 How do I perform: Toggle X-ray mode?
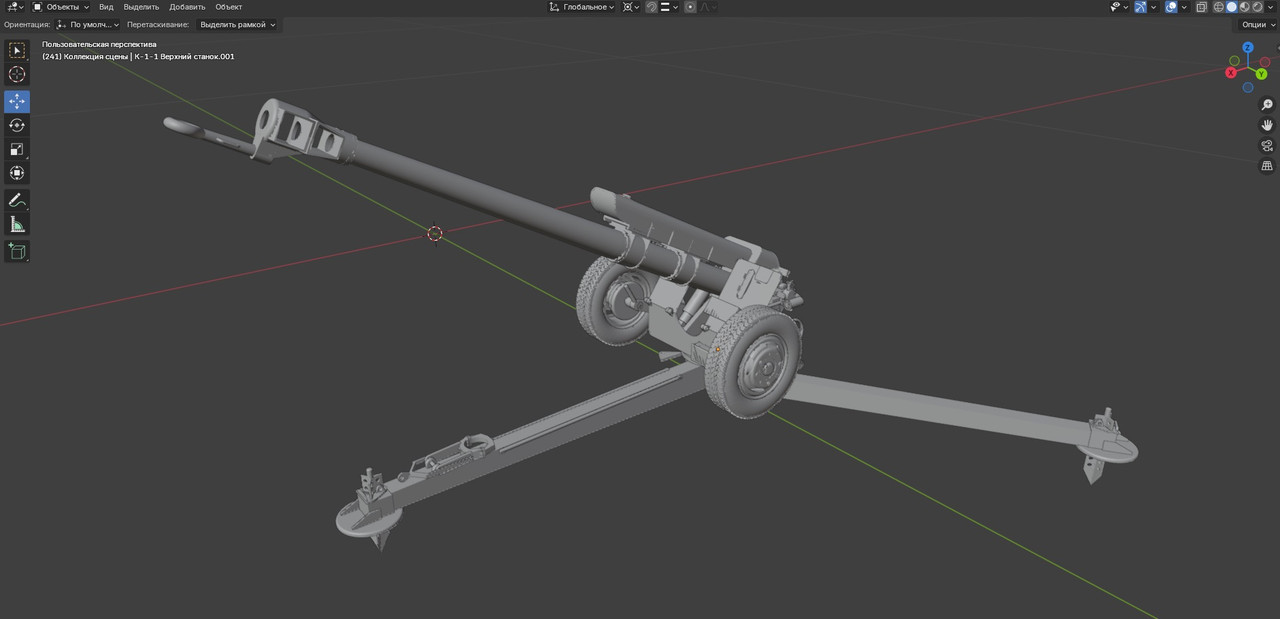tap(1202, 7)
